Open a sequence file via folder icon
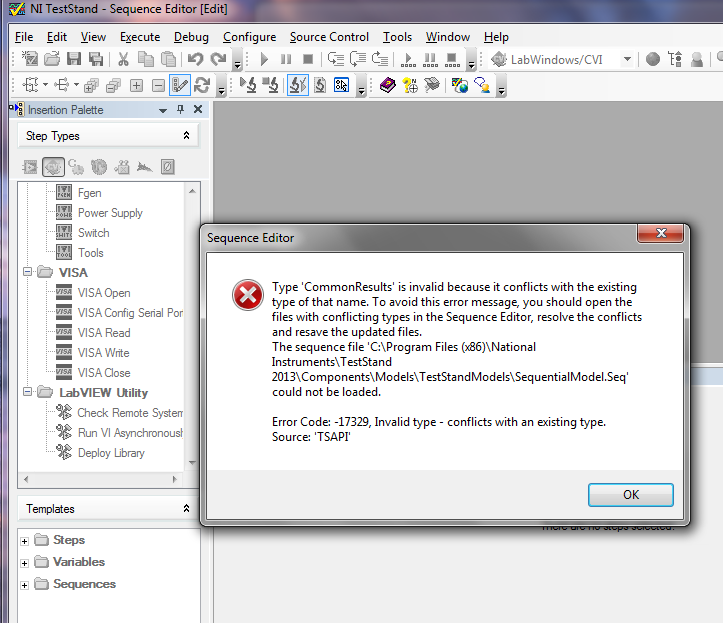The height and width of the screenshot is (623, 723). (x=52, y=59)
